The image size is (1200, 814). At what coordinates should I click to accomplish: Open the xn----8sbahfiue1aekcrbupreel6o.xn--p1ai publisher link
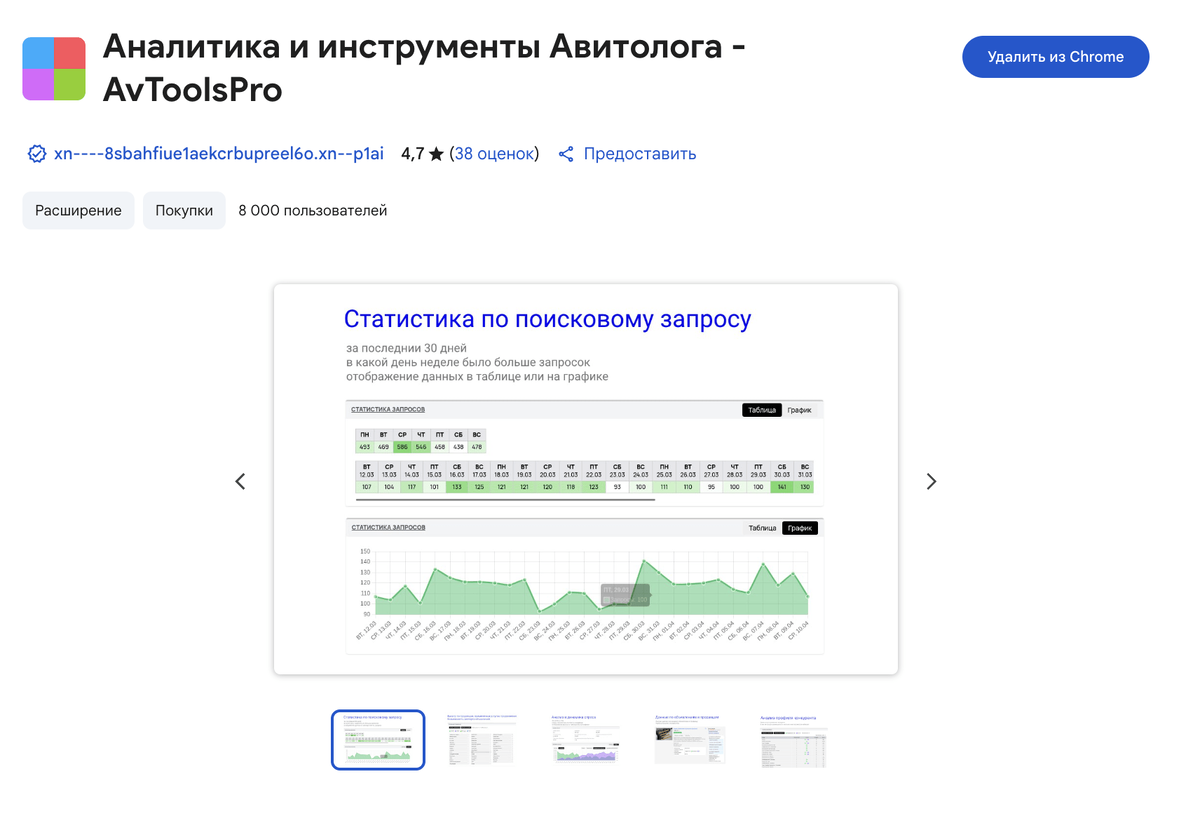tap(219, 154)
